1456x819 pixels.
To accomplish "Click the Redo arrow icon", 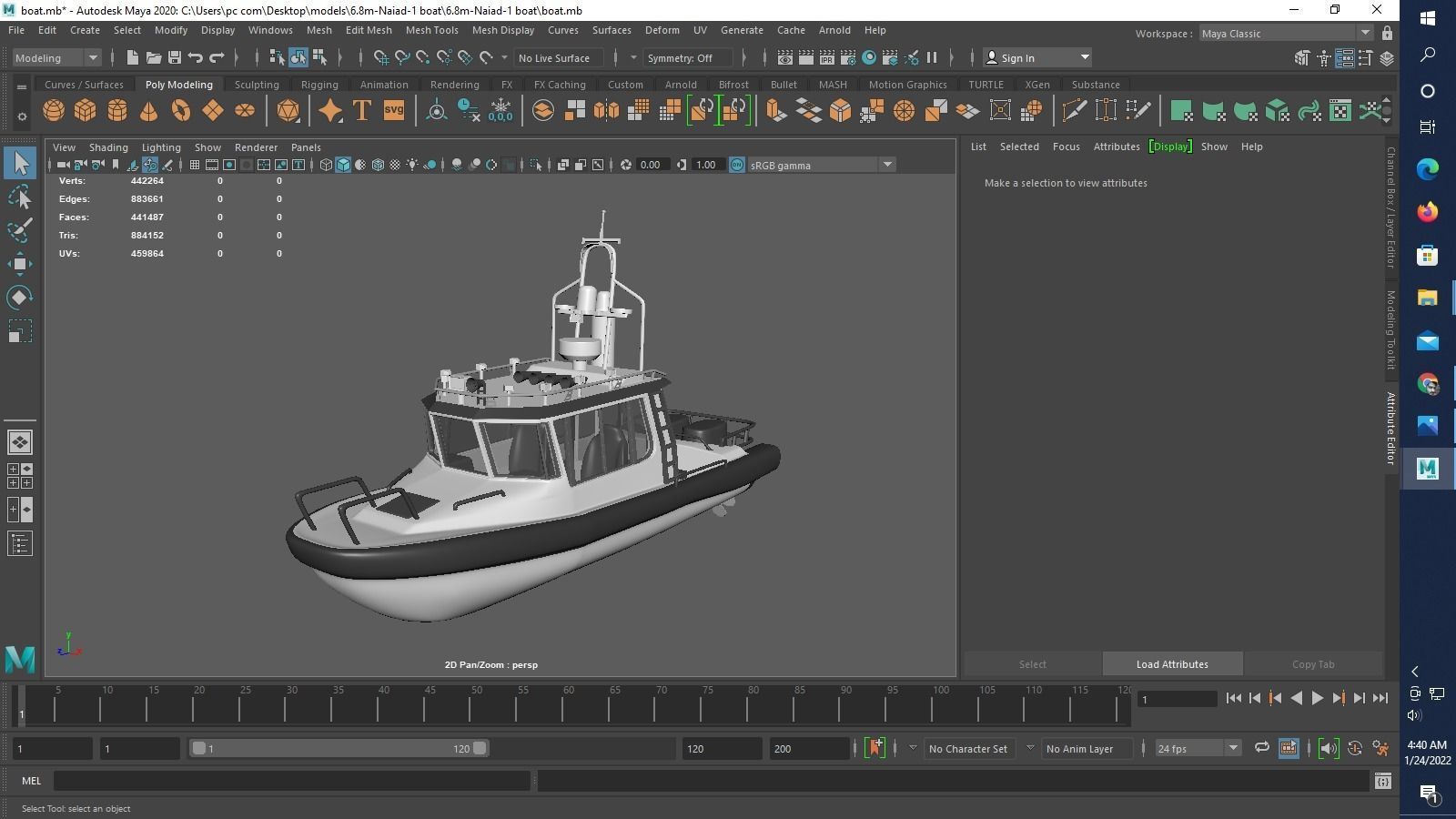I will click(217, 57).
